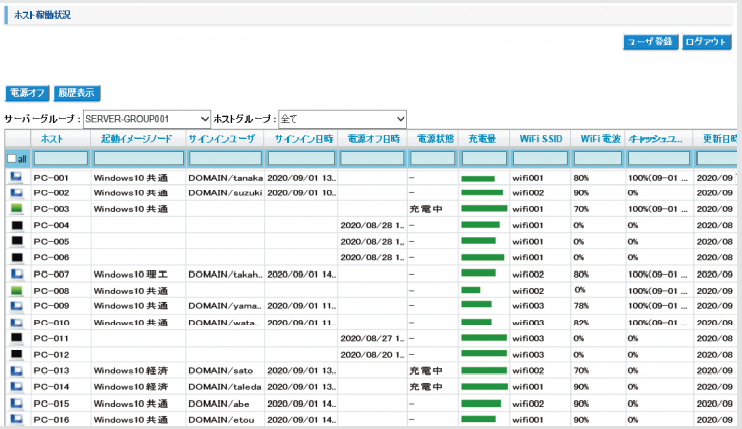742x429 pixels.
Task: Click the black PC-005 powered-off icon
Action: 17,241
